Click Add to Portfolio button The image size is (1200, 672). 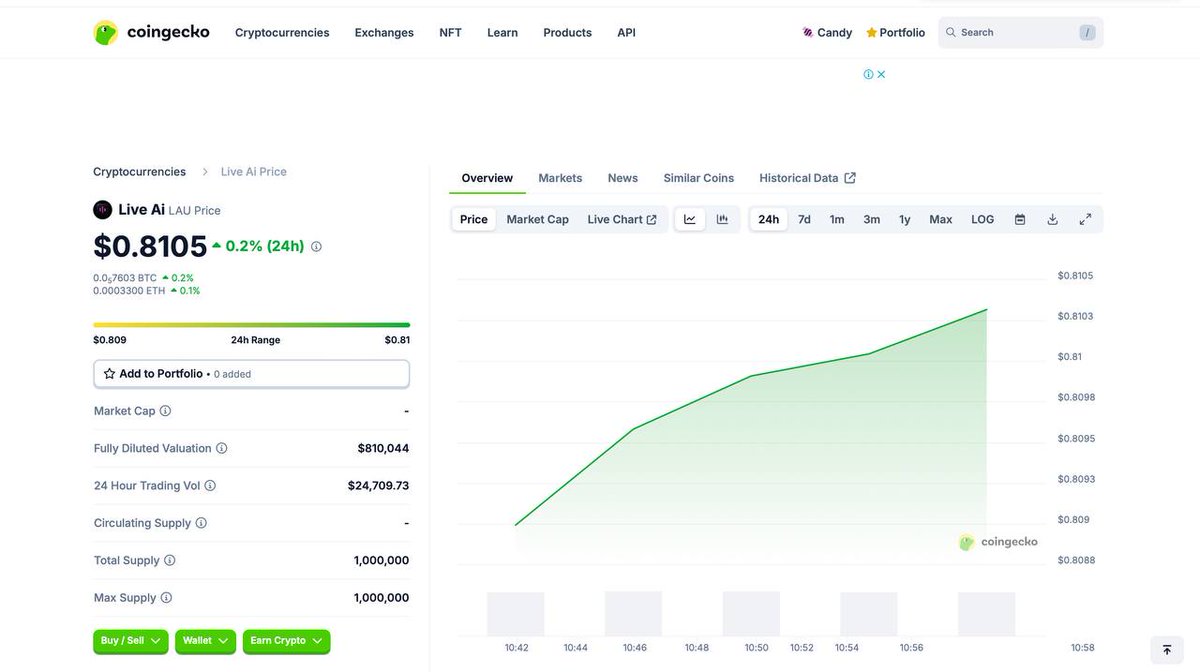pos(251,374)
